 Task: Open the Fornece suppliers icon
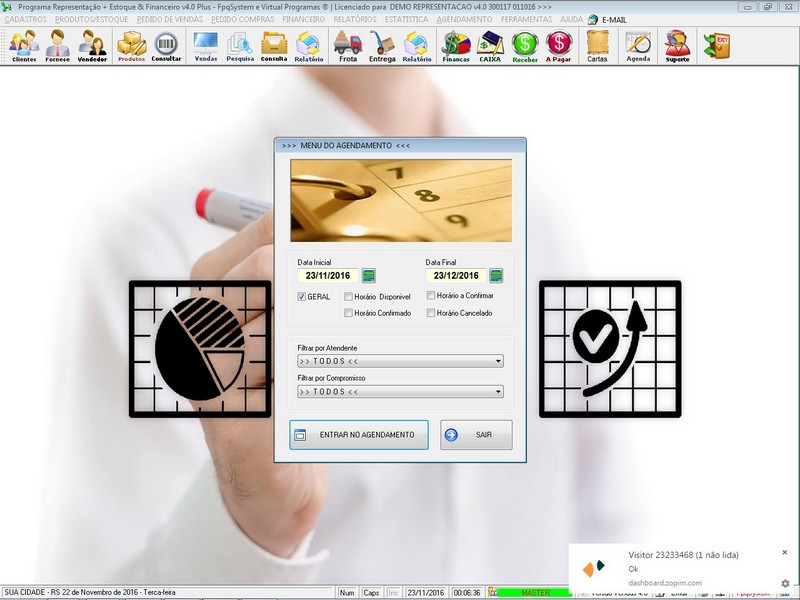[57, 46]
